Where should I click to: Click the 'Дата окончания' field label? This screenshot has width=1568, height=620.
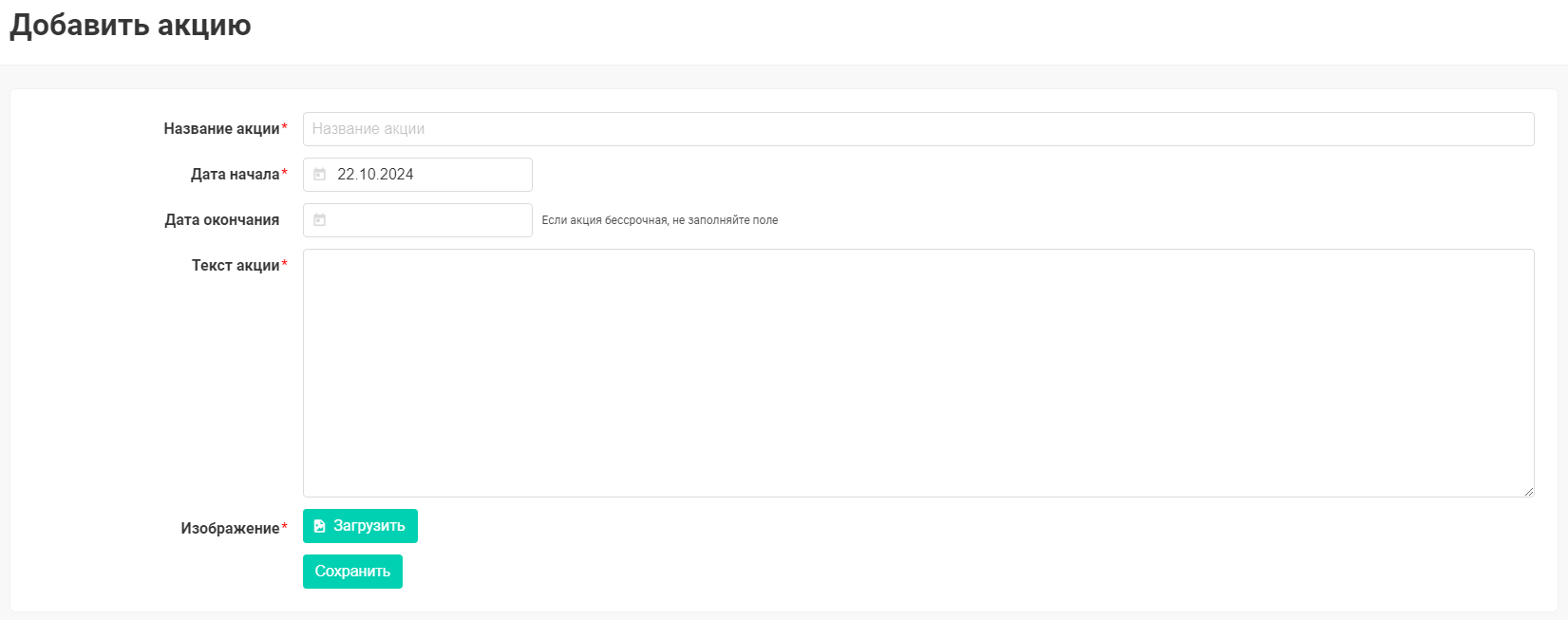221,220
